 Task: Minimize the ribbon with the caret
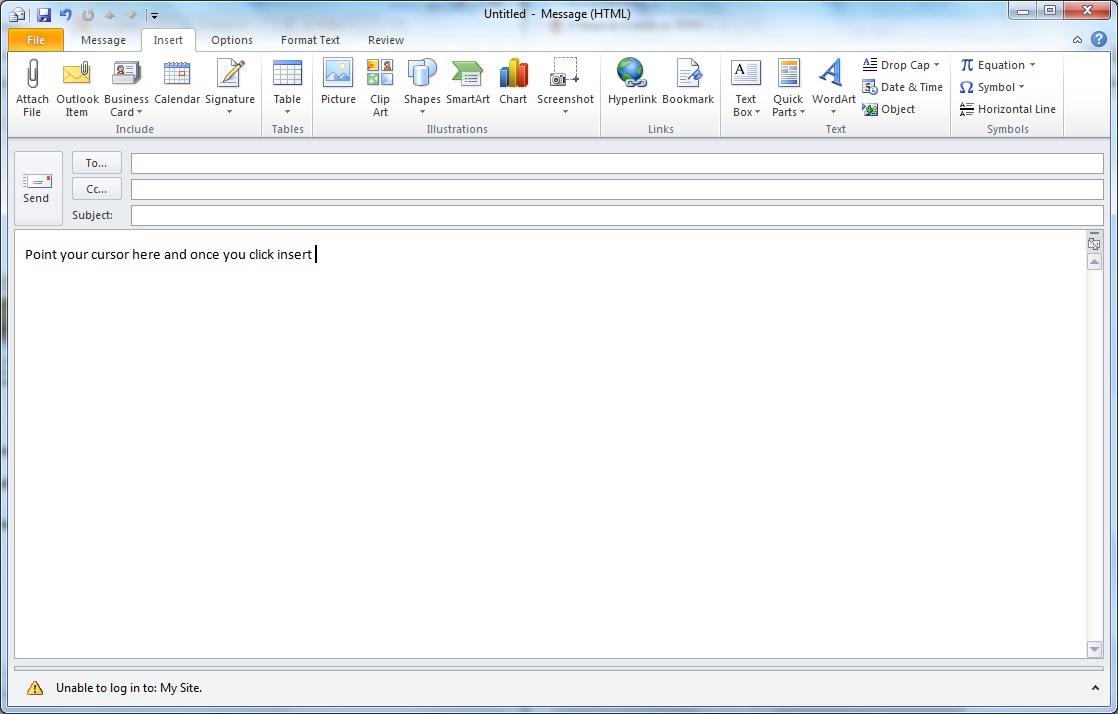[x=1077, y=40]
